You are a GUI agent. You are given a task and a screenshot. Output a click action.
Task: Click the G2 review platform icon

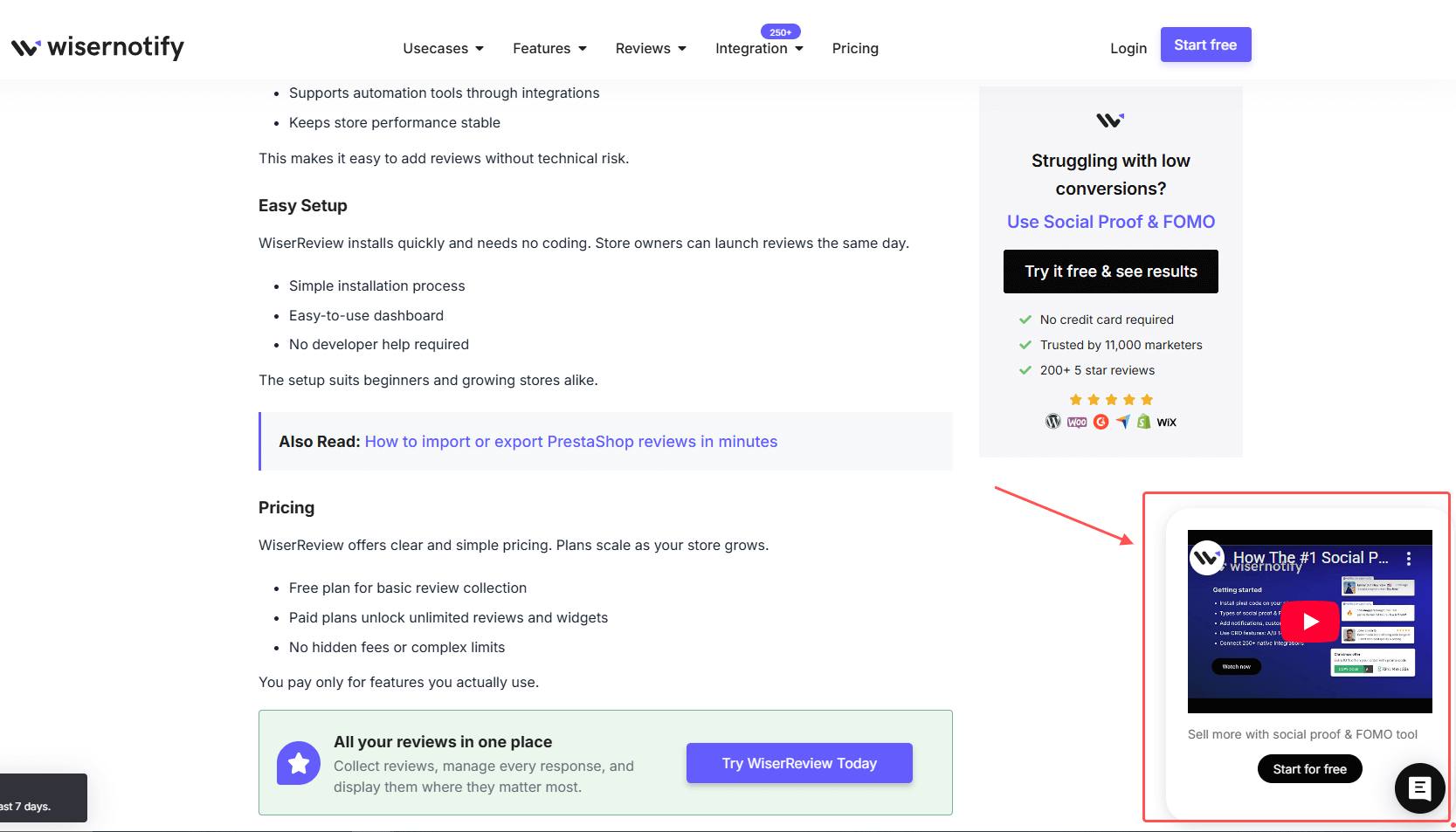pyautogui.click(x=1101, y=421)
